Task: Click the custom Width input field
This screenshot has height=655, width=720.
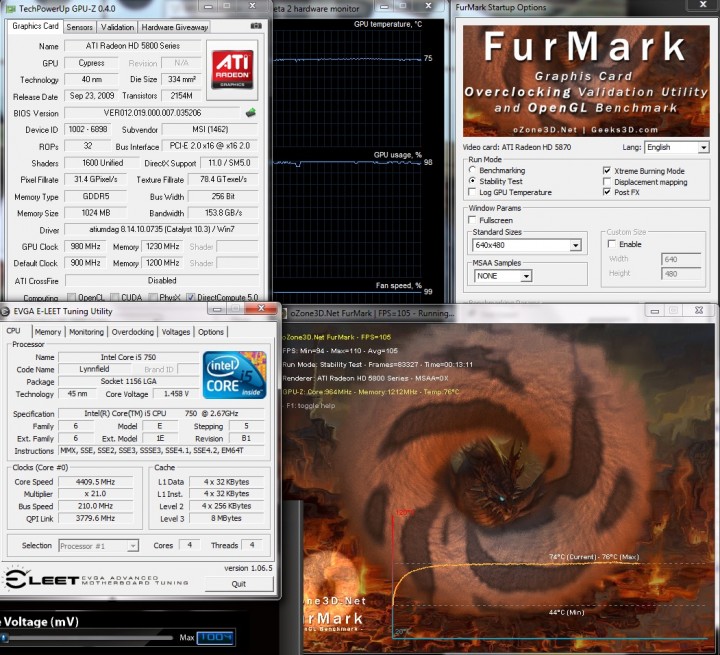Action: (681, 259)
